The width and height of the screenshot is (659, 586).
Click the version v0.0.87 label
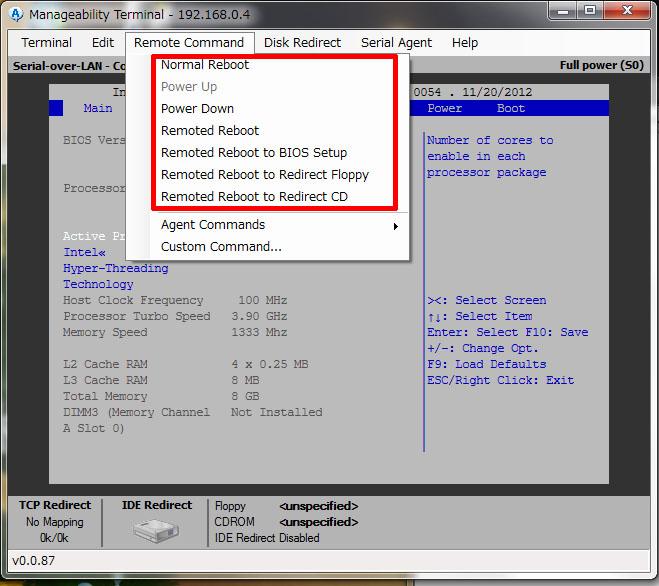tap(34, 561)
